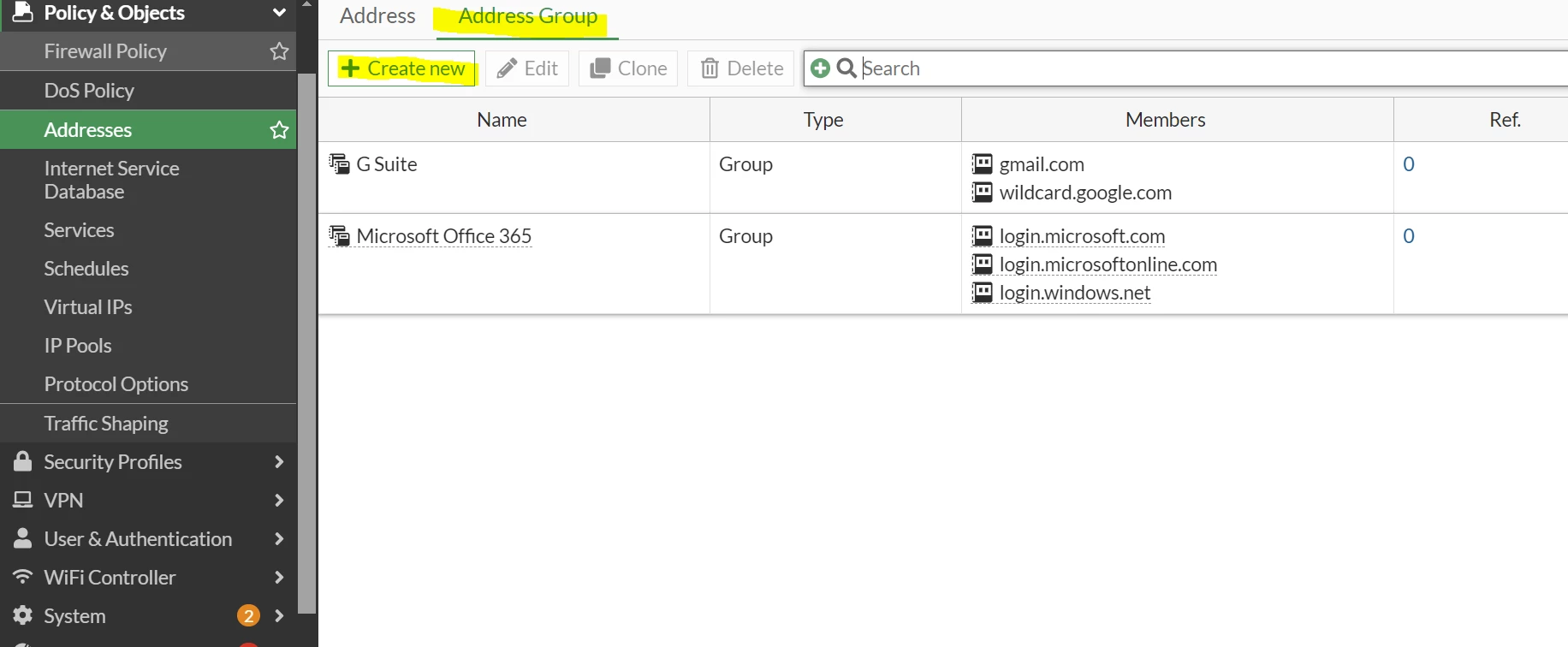Open the IP Pools page
Viewport: 1568px width, 647px height.
pos(78,346)
